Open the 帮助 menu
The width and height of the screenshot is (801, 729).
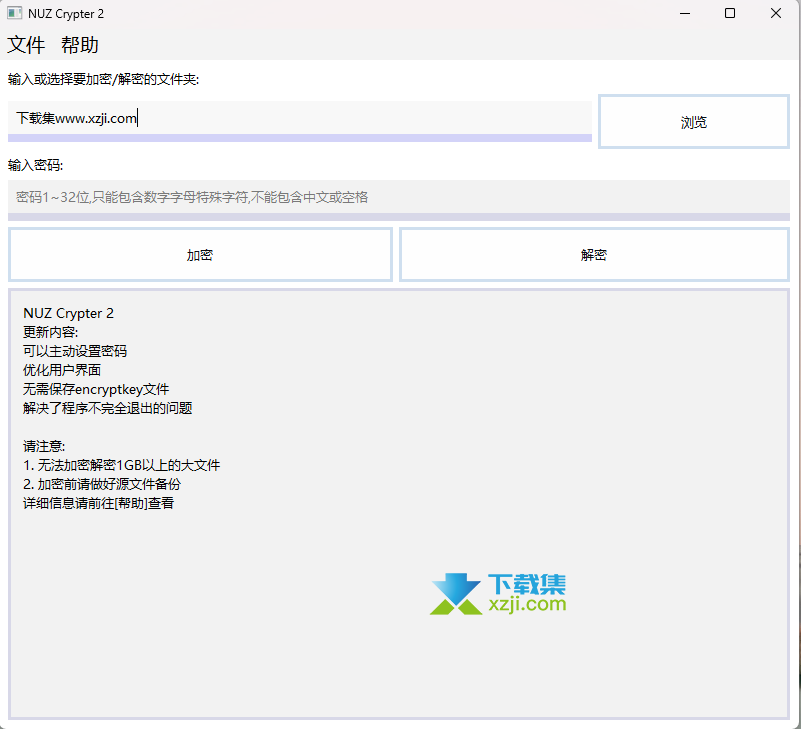tap(80, 45)
